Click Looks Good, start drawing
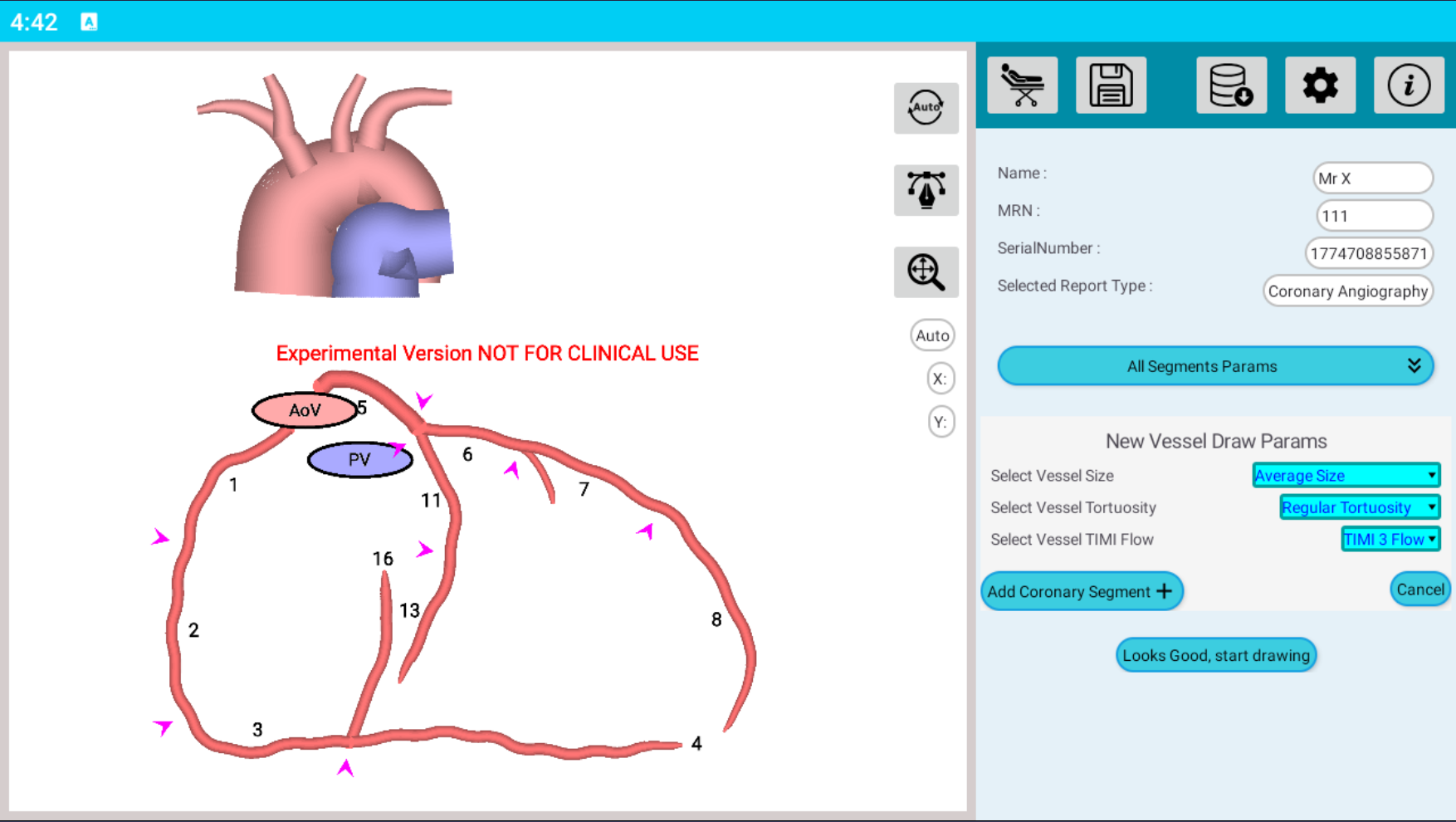1456x822 pixels. [x=1215, y=655]
